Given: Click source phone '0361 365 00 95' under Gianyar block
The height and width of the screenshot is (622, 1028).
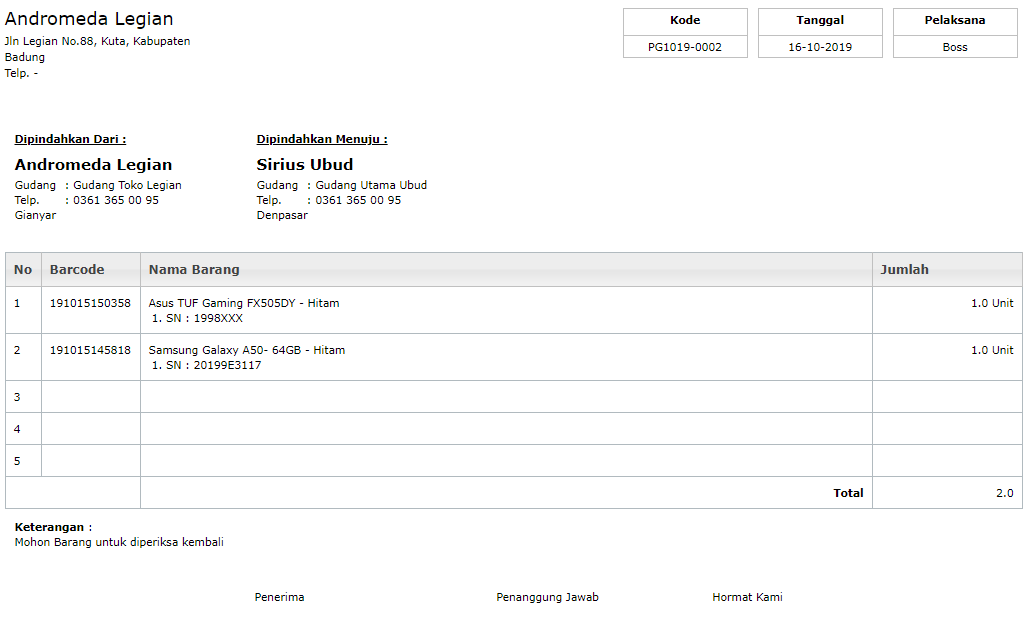Looking at the screenshot, I should click(x=116, y=201).
